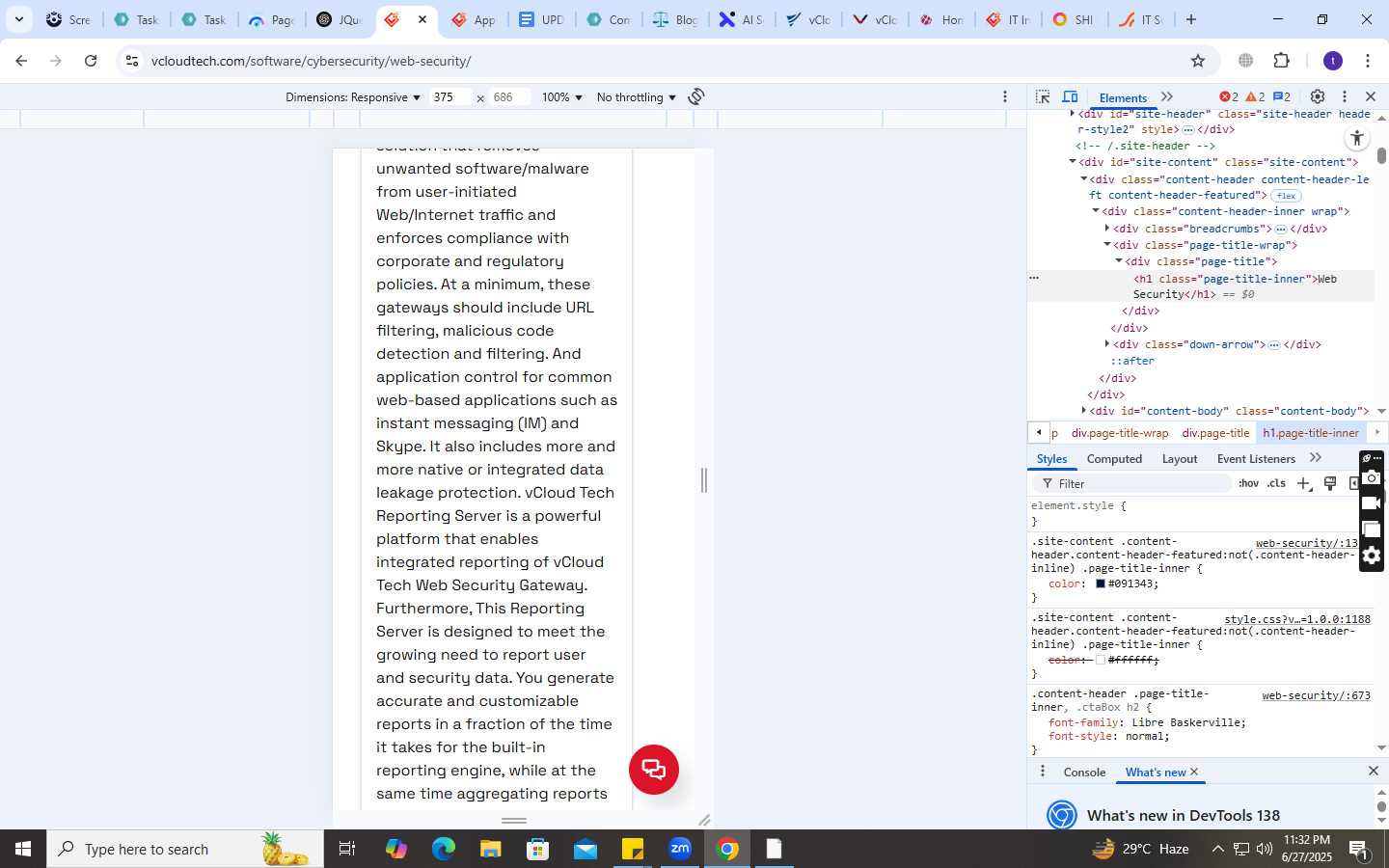The image size is (1389, 868).
Task: Open the web-security/:673 source link
Action: 1316,695
